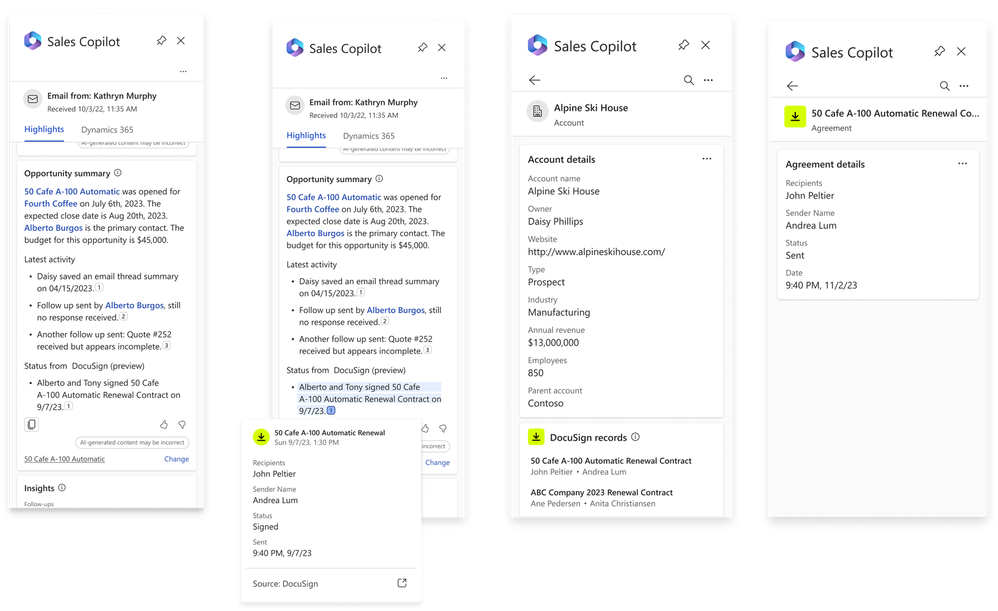Click the Status value Sent in Agreement details
998x611 pixels.
795,255
